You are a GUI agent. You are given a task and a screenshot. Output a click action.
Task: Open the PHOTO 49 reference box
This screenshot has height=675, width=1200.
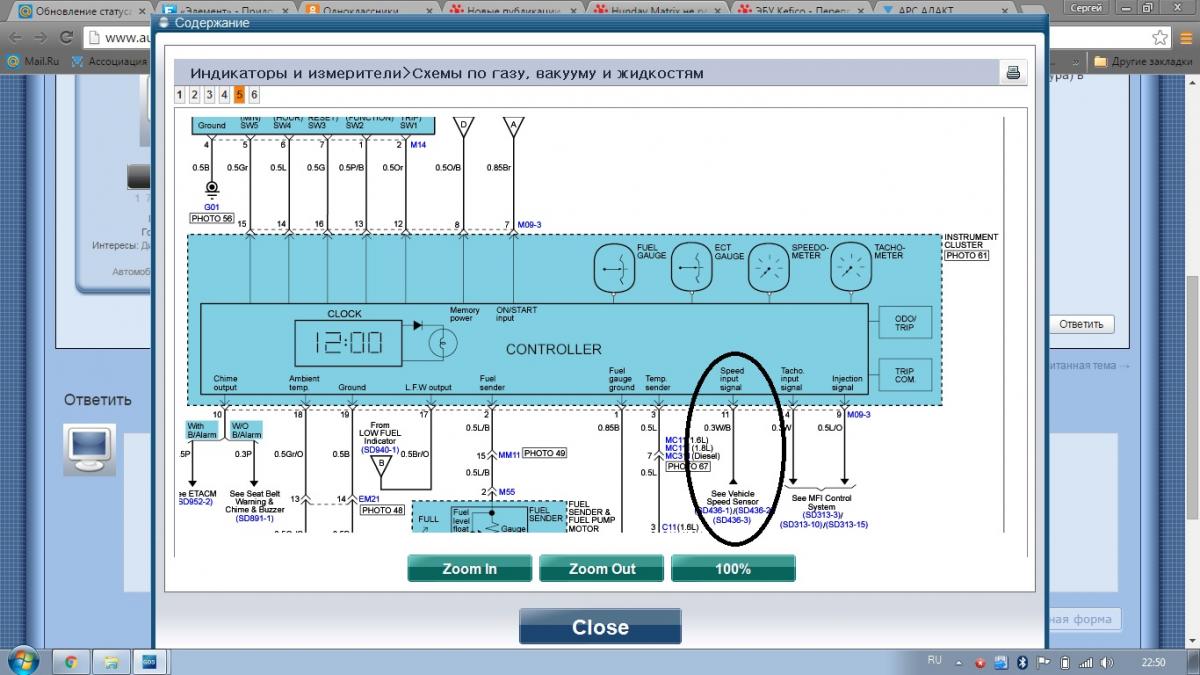click(x=545, y=453)
